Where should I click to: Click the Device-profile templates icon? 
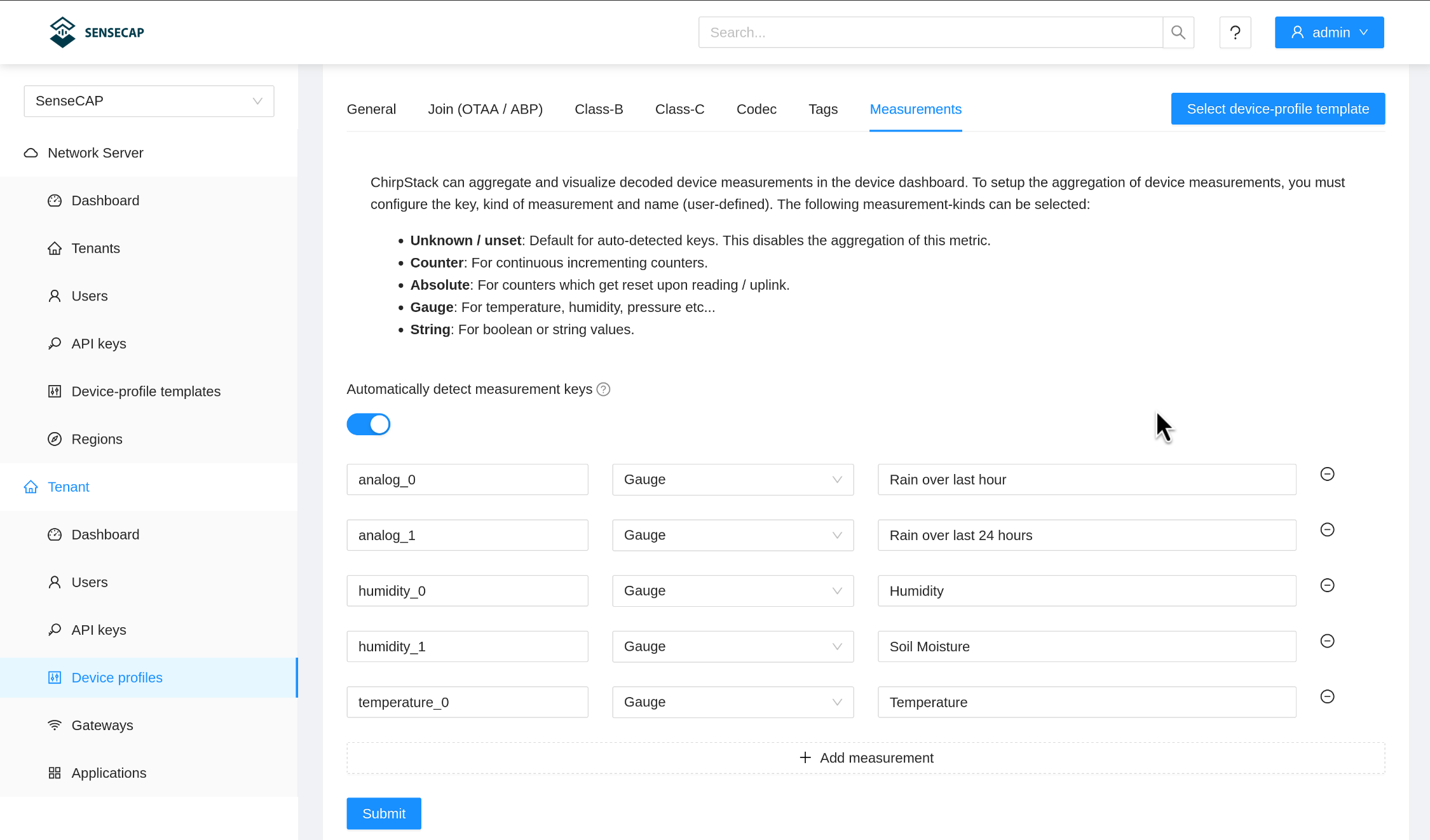[x=55, y=391]
